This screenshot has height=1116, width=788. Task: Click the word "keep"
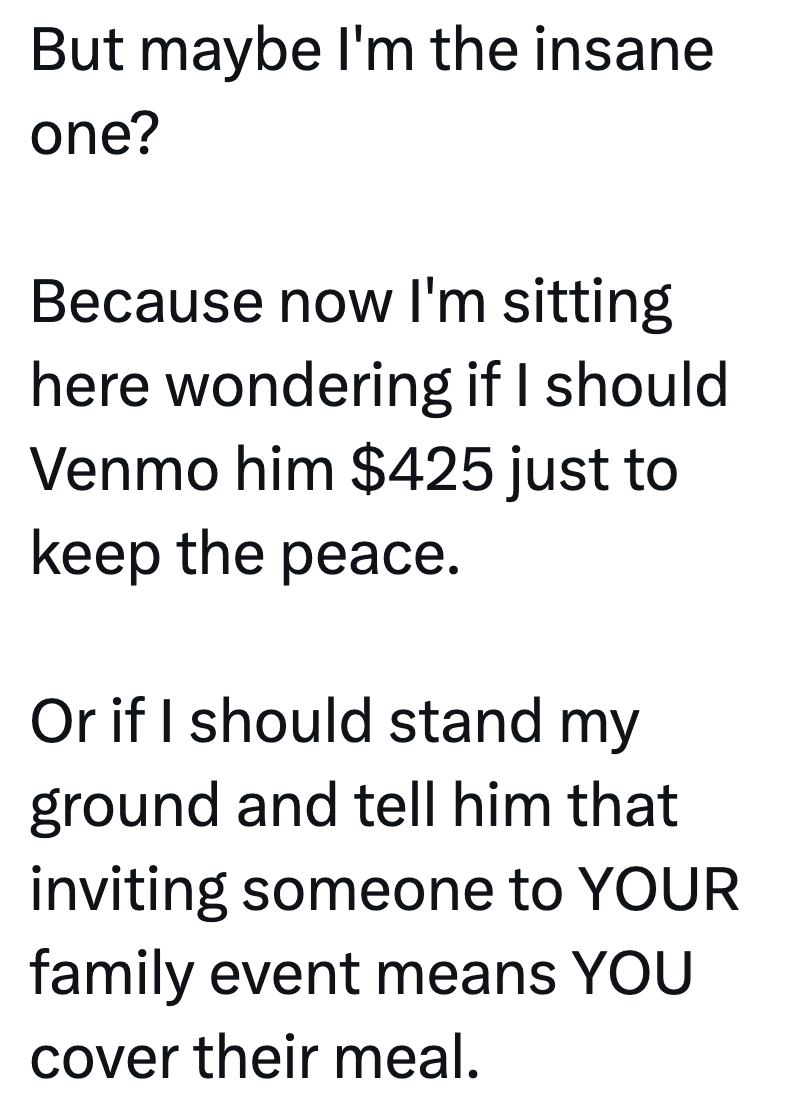click(89, 553)
